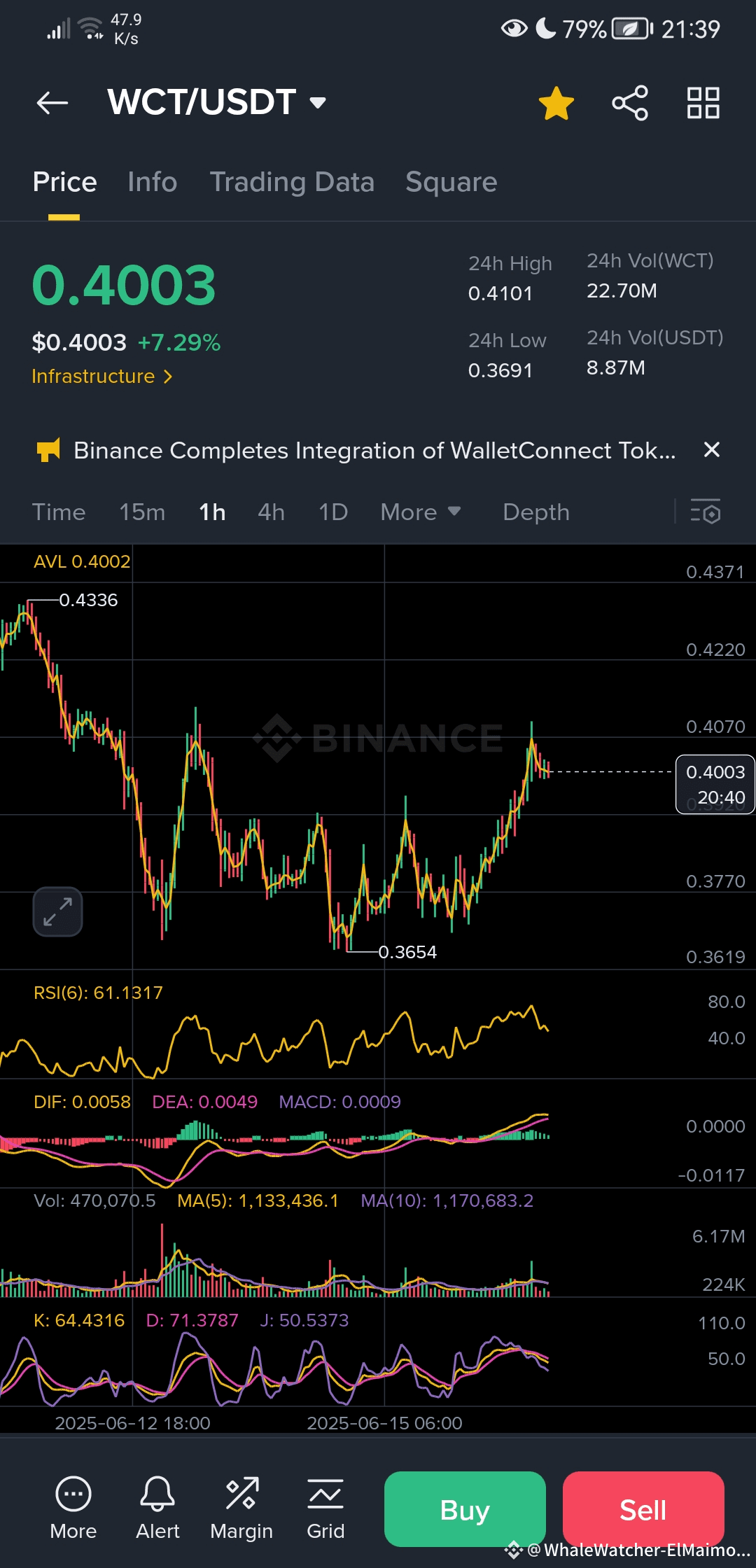The width and height of the screenshot is (756, 1568).
Task: Tap the red Sell button
Action: 643,1509
